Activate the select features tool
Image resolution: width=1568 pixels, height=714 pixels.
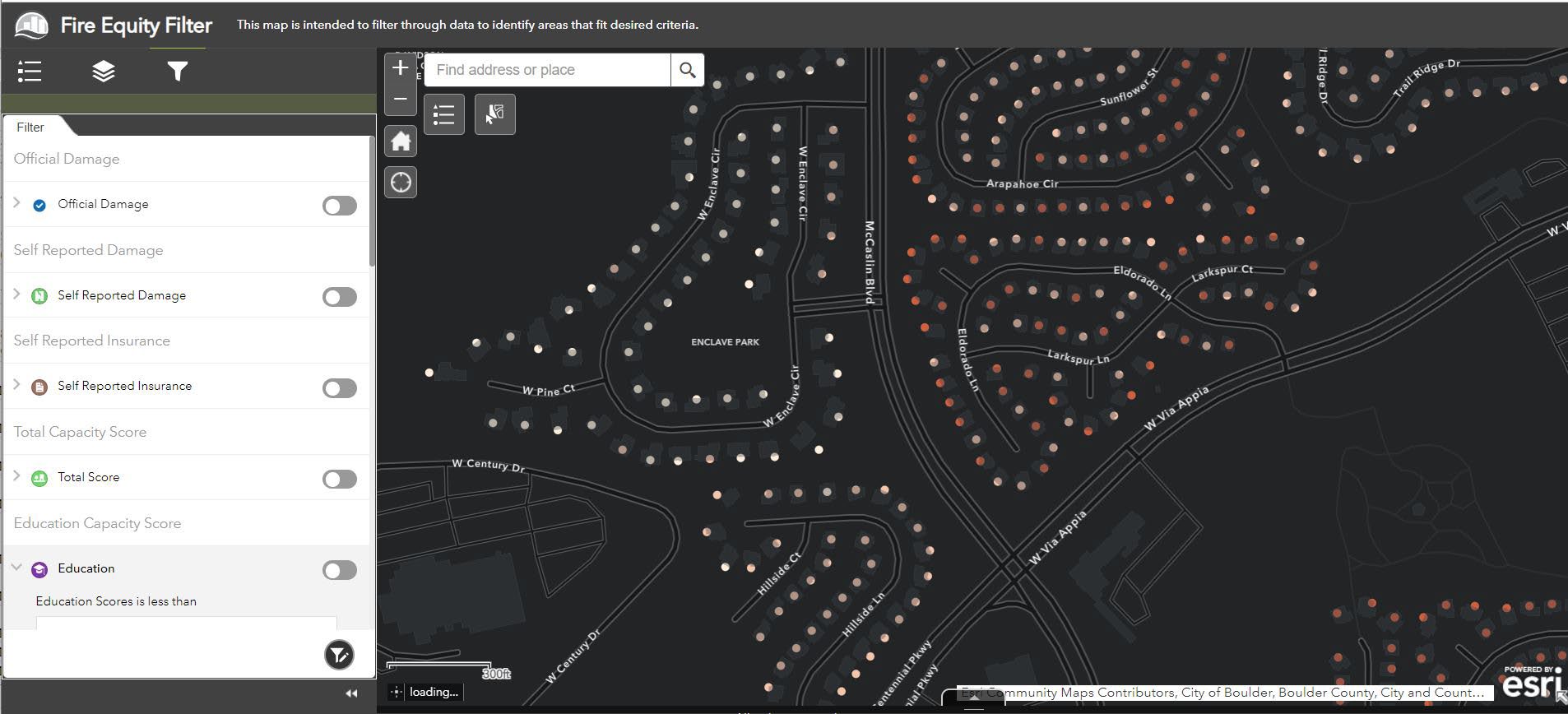pyautogui.click(x=494, y=114)
